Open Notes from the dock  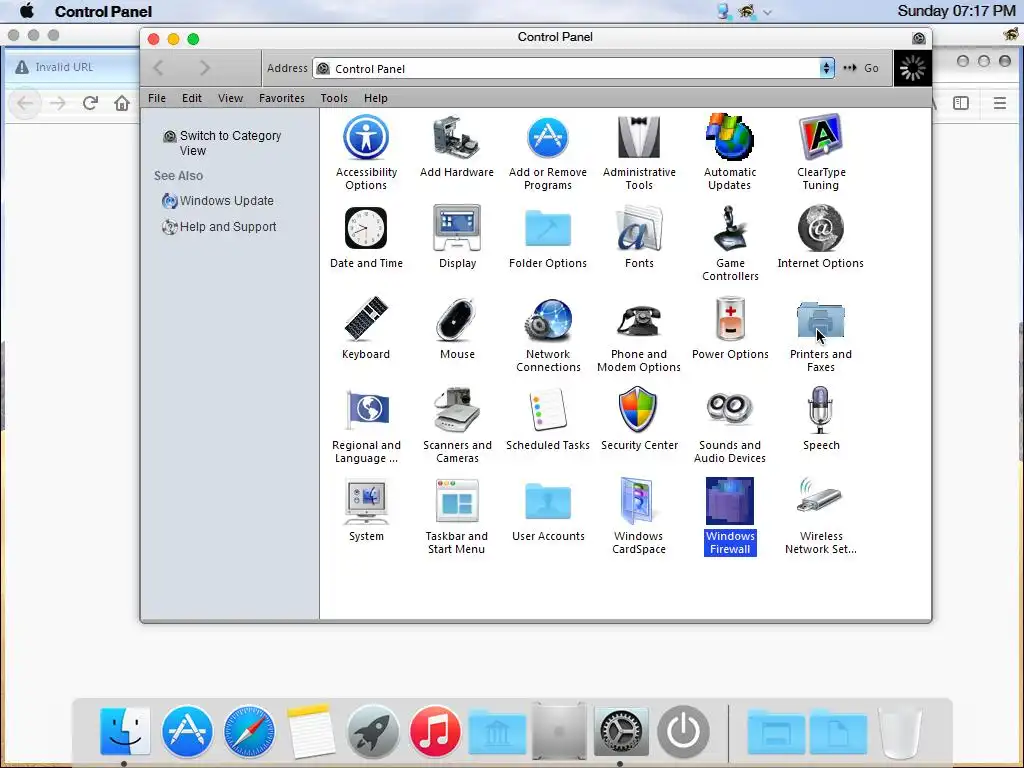[x=311, y=731]
